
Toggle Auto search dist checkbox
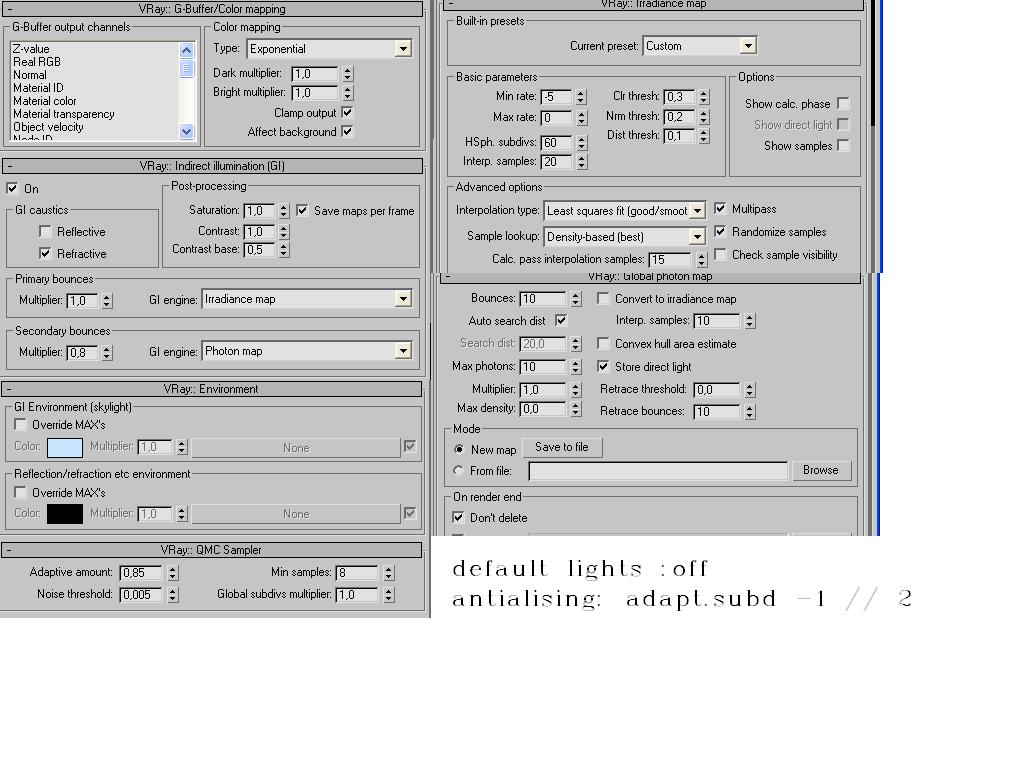coord(561,320)
